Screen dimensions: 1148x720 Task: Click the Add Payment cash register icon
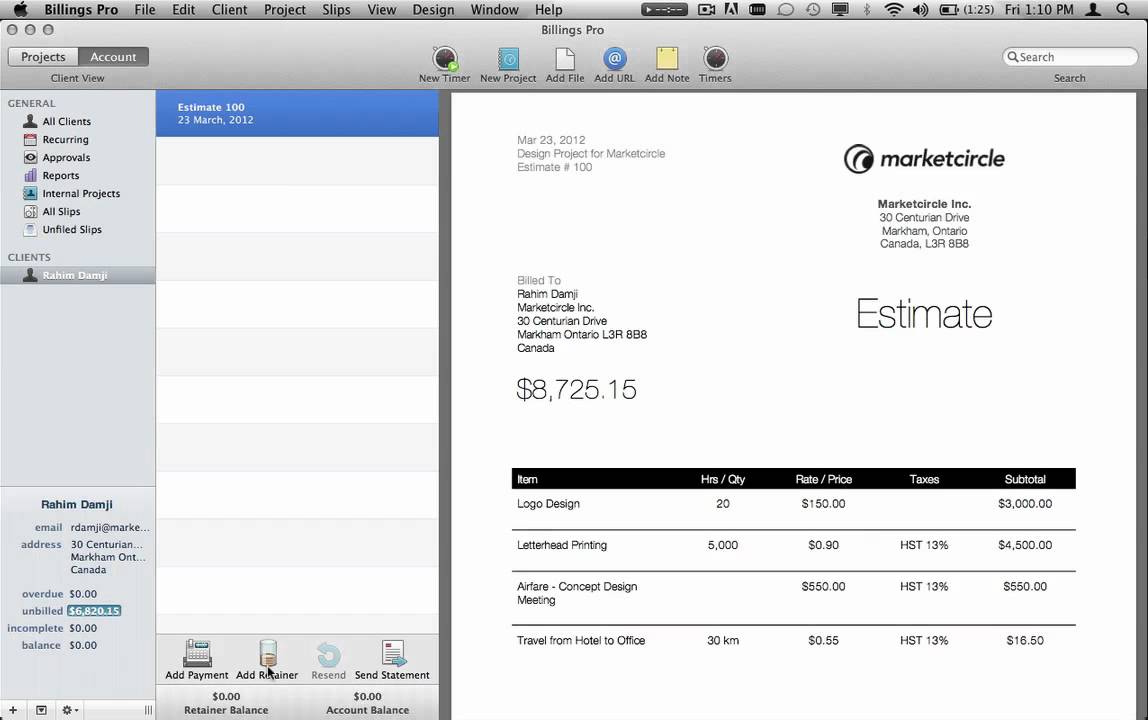(x=197, y=653)
